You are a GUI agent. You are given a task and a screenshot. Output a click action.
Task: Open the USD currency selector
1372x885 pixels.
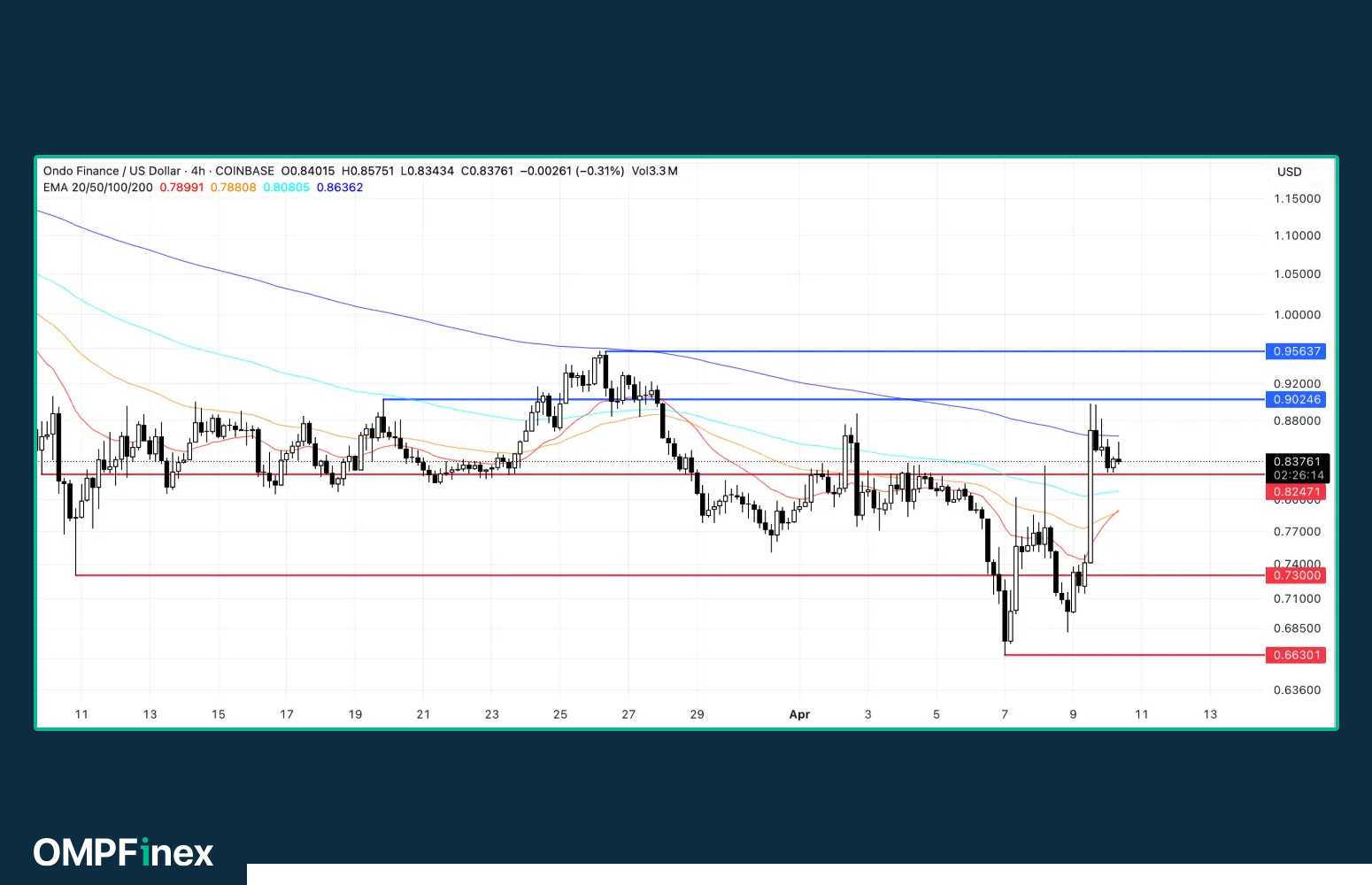coord(1289,172)
